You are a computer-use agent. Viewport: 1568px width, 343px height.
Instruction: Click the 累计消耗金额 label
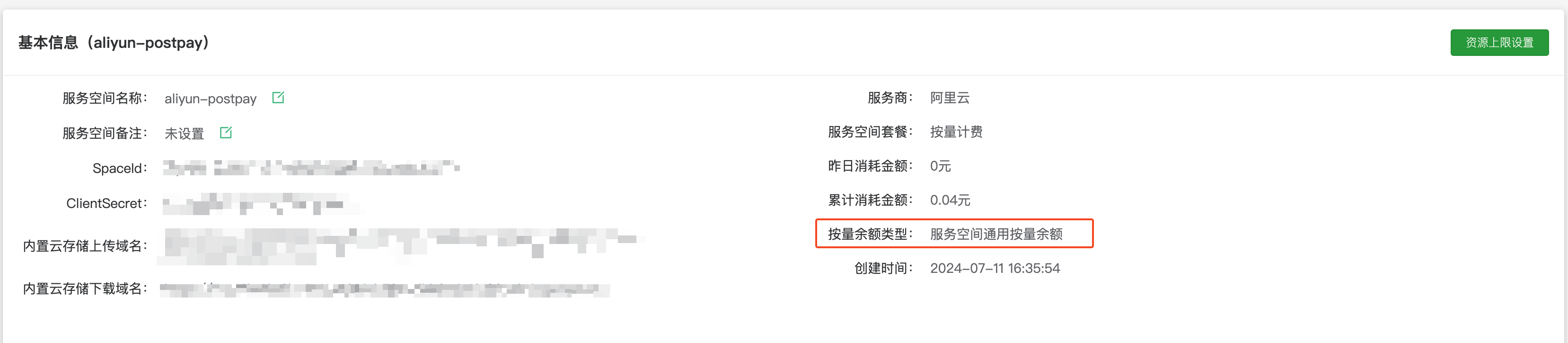point(871,200)
